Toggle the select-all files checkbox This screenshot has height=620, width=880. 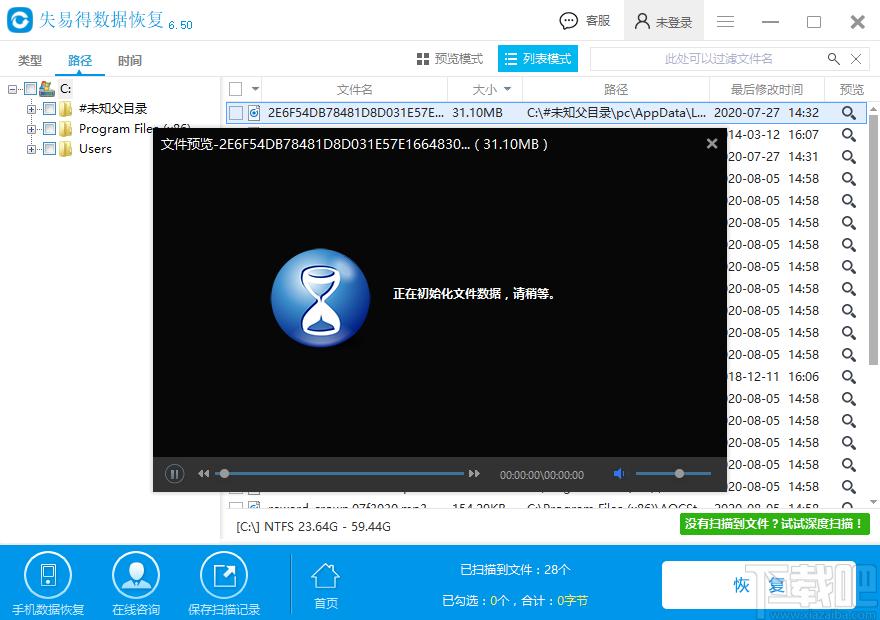(236, 89)
